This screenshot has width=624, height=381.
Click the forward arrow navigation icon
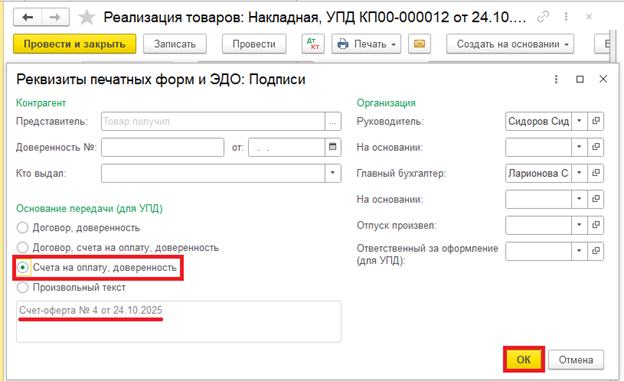[x=55, y=17]
